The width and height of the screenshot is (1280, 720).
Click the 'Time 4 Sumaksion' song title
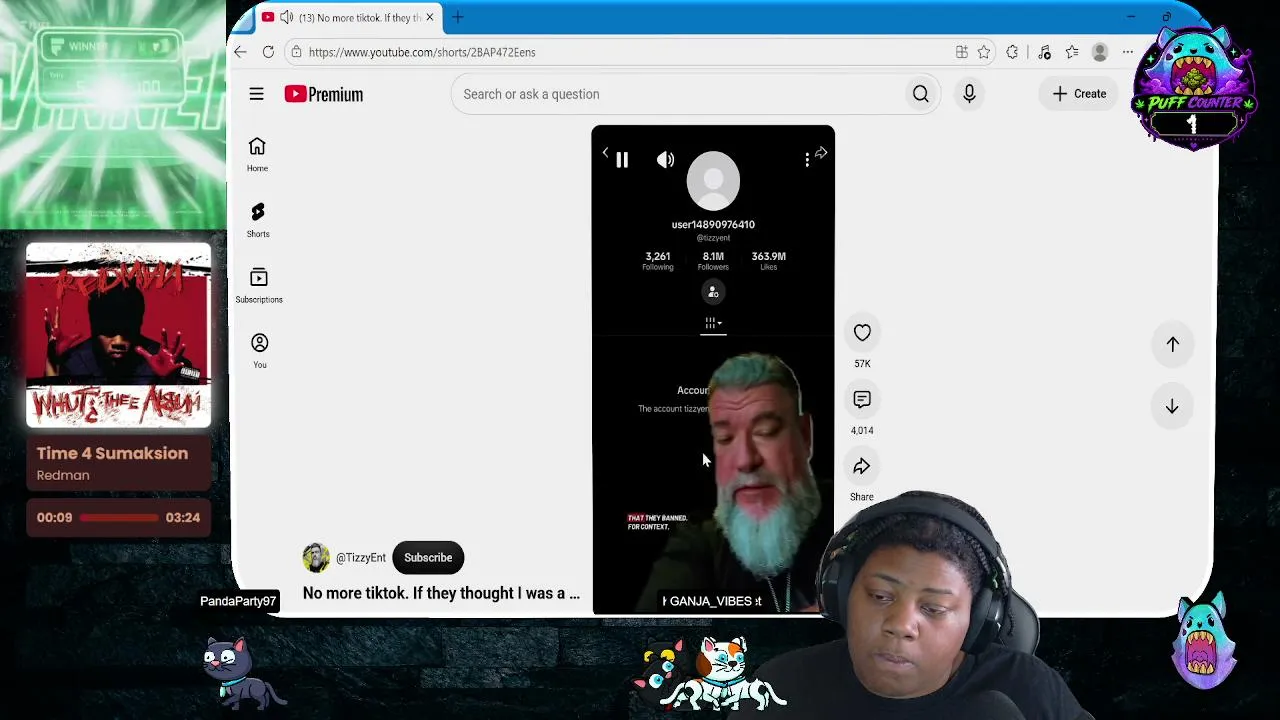112,453
